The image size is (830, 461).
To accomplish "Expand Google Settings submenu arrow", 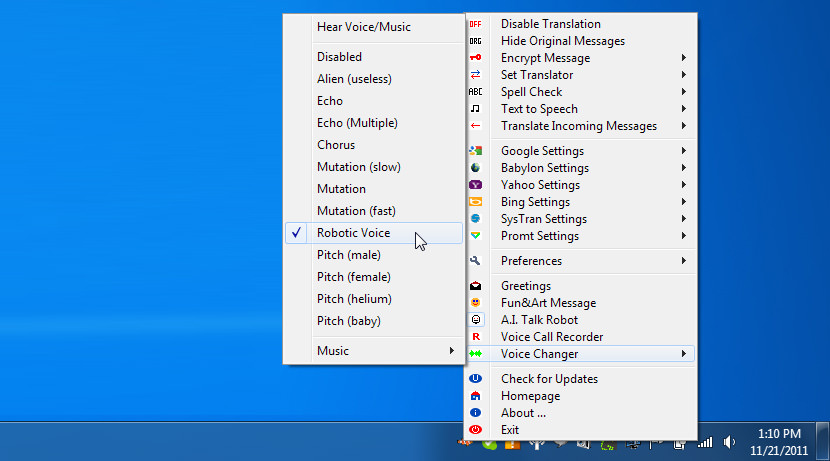I will [x=684, y=151].
